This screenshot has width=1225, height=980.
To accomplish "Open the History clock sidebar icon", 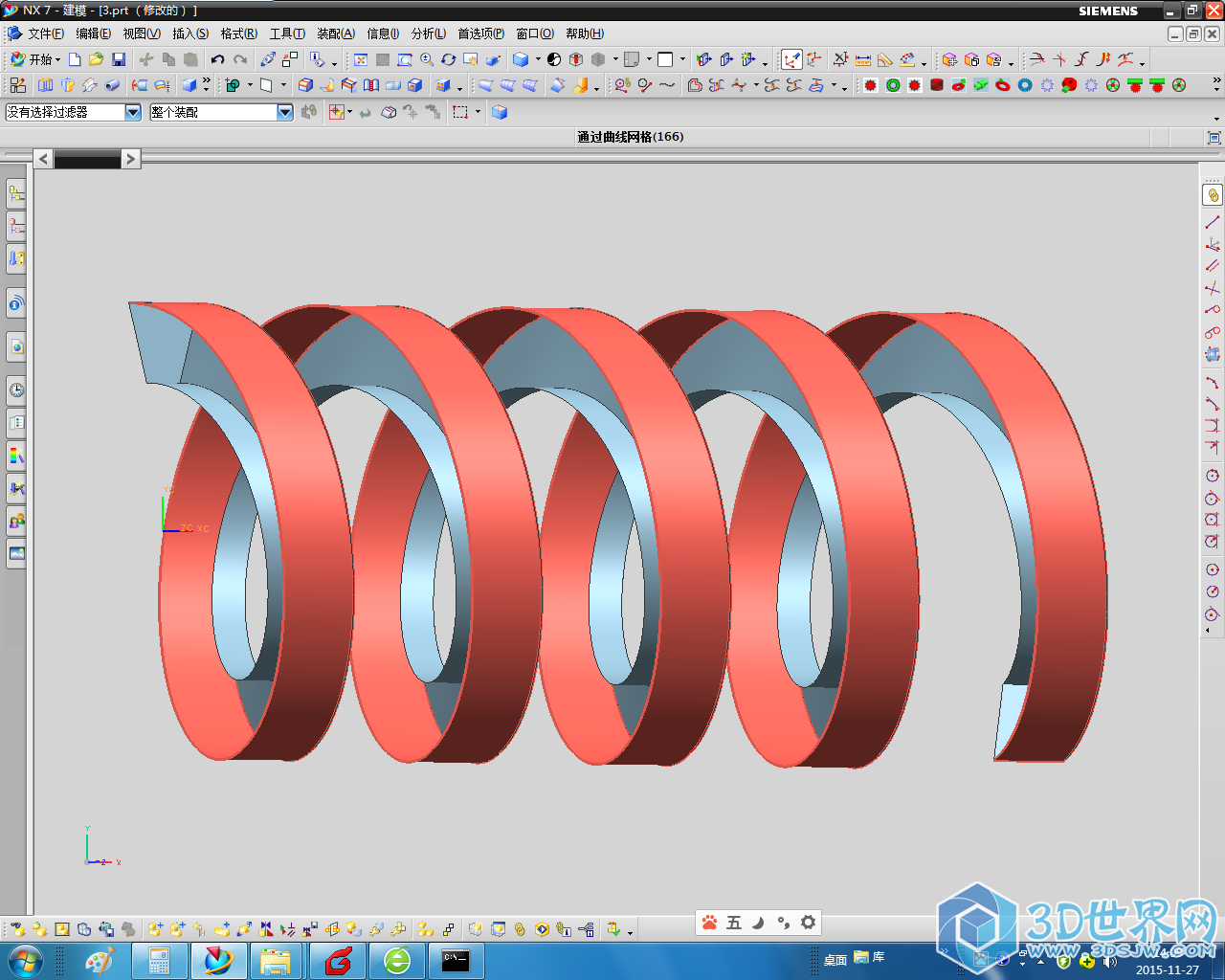I will 16,390.
